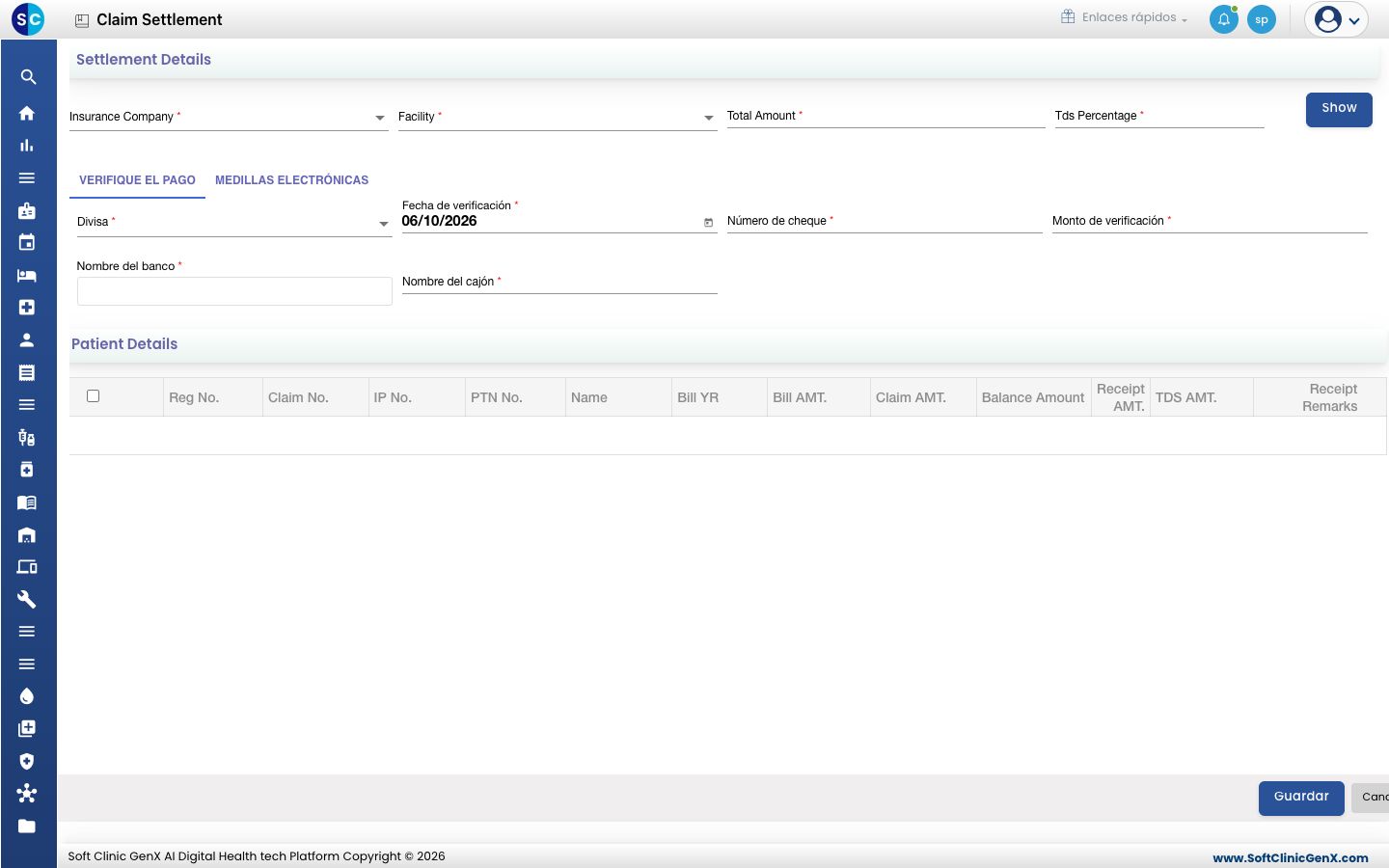Open the folder icon in sidebar
The height and width of the screenshot is (868, 1389).
[27, 826]
